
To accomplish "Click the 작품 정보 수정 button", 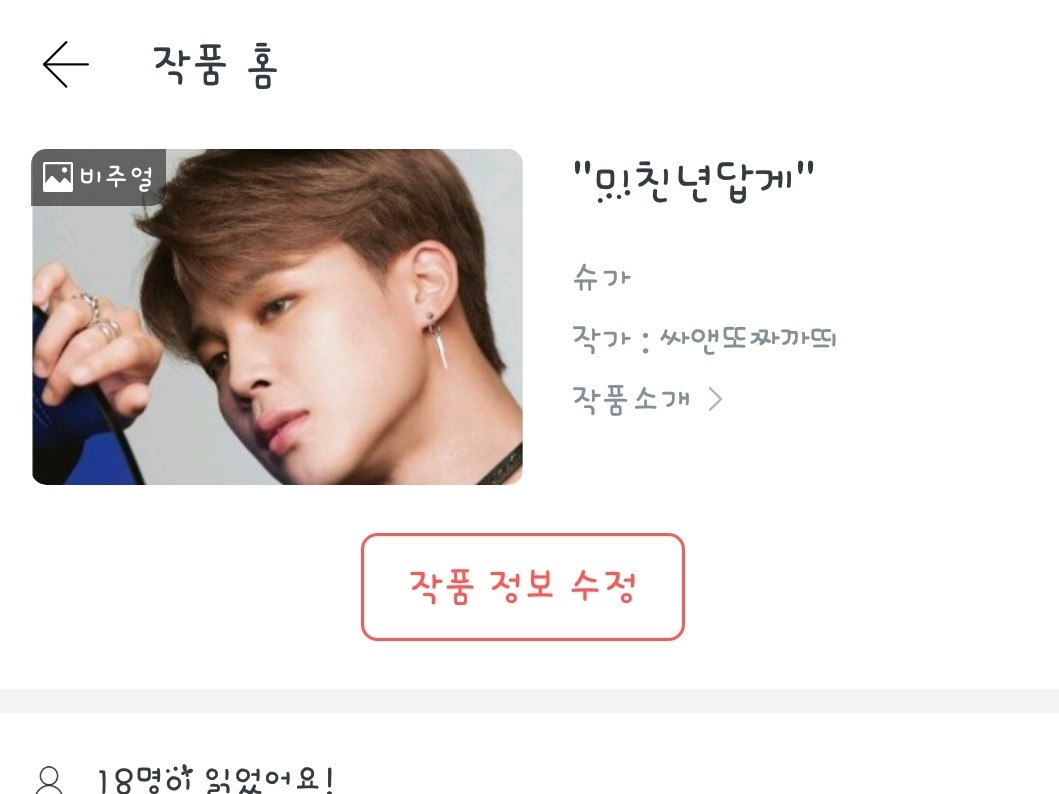I will (523, 587).
